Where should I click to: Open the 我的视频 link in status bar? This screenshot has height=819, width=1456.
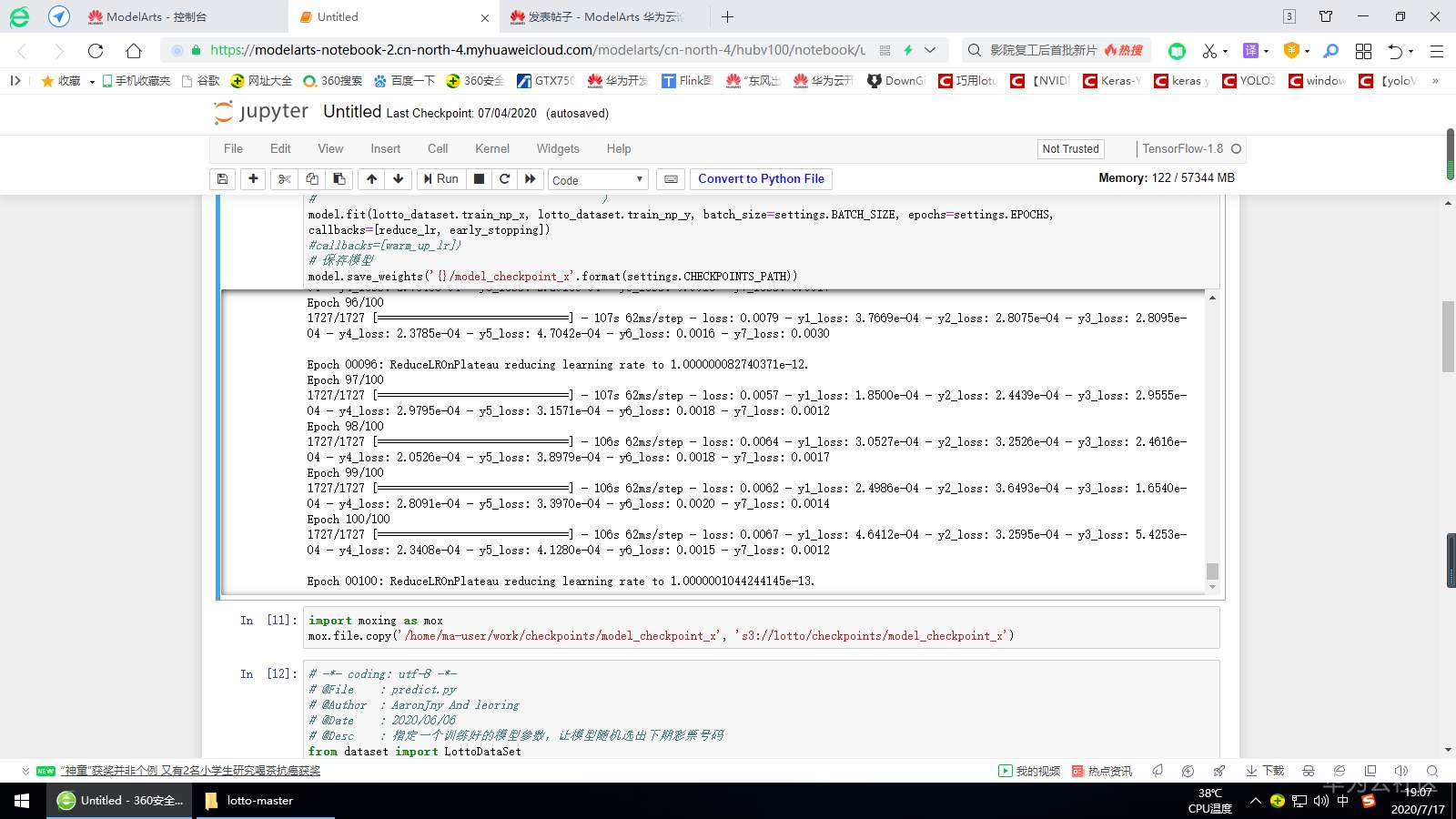(1029, 771)
